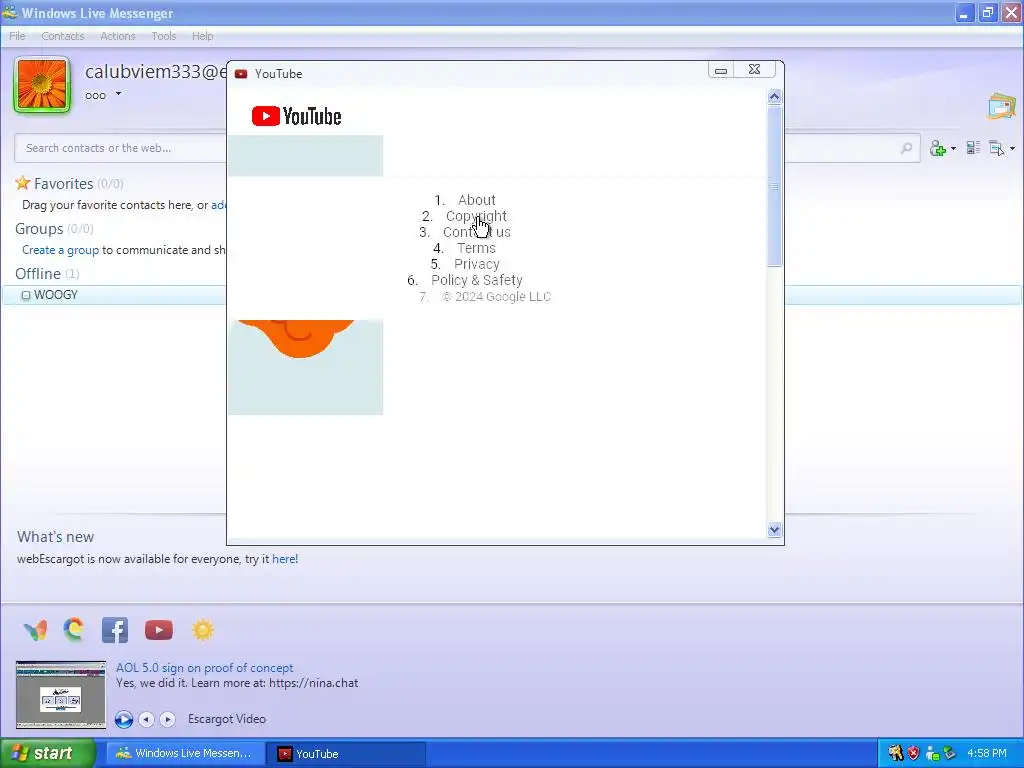Expand the show menu dropdown arrow
Image resolution: width=1024 pixels, height=768 pixels.
coord(1012,149)
